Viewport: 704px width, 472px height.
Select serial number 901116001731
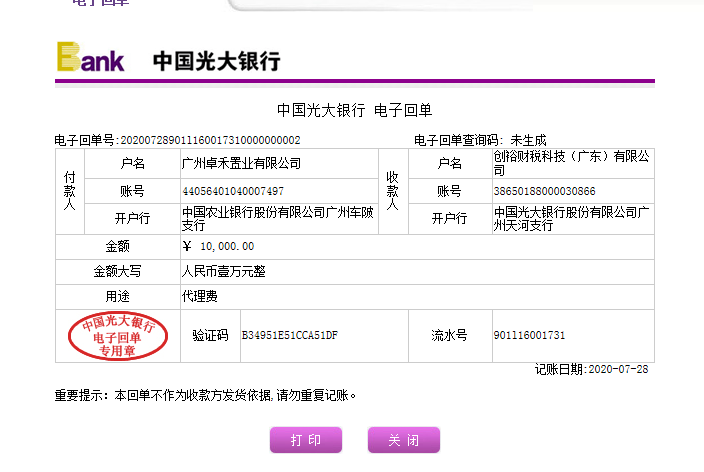(x=529, y=335)
